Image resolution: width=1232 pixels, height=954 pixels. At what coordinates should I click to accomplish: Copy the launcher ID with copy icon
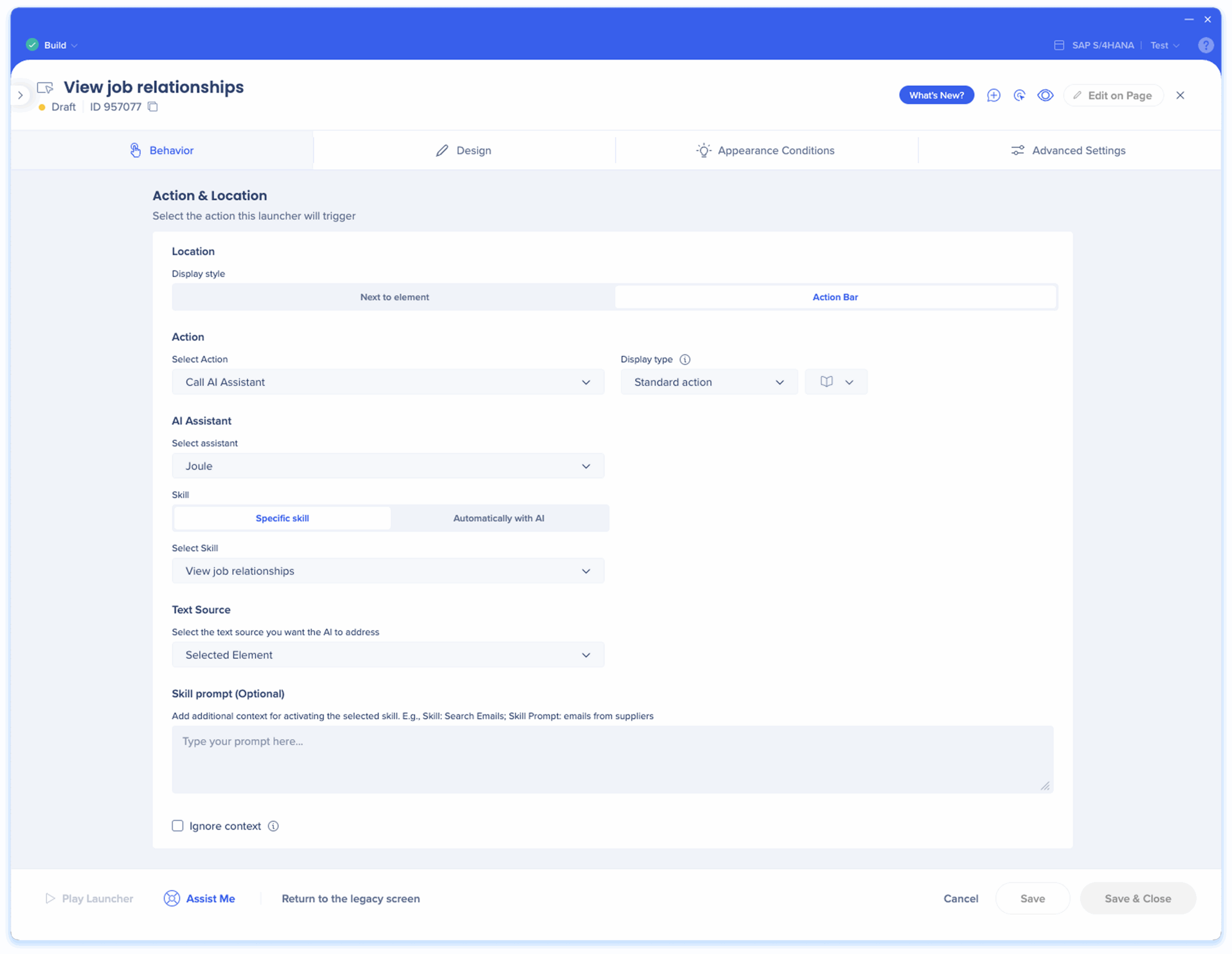pyautogui.click(x=153, y=107)
